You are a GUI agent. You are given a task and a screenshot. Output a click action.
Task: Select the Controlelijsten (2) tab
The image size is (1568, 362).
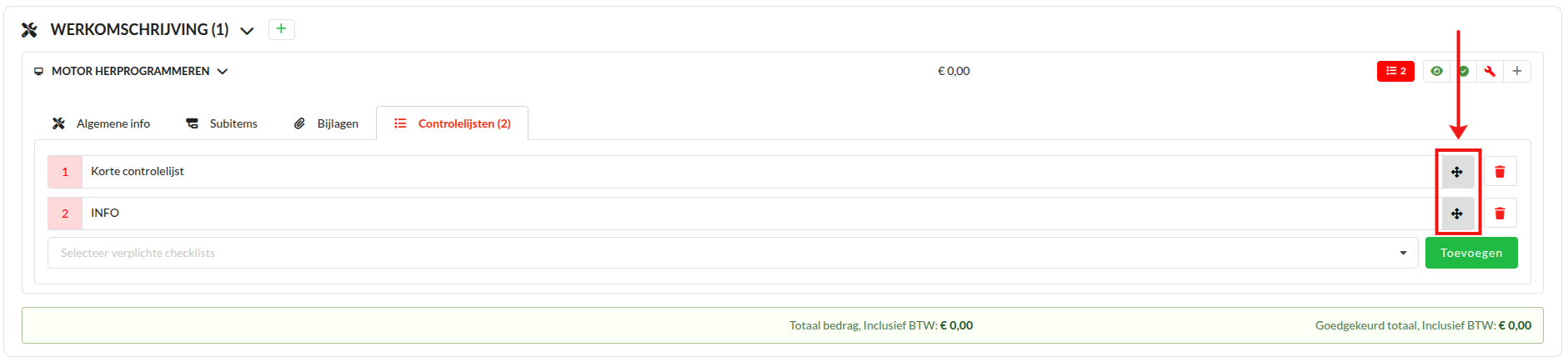click(x=453, y=123)
